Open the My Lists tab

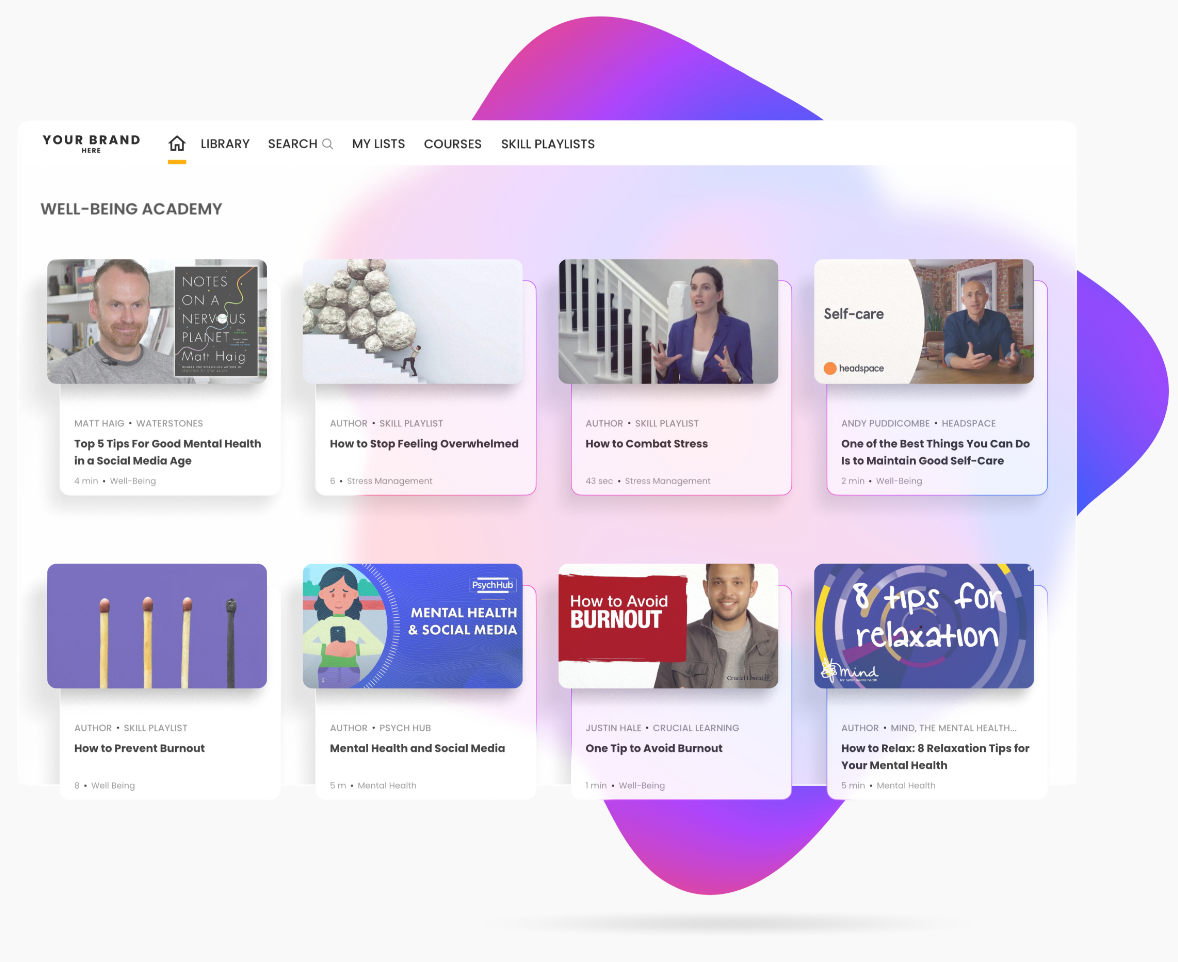pos(378,144)
